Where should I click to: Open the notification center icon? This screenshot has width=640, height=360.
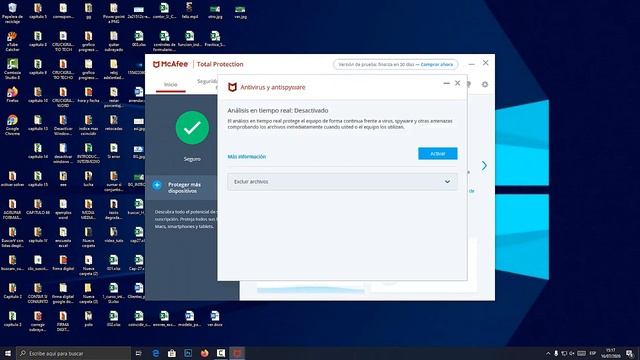point(630,353)
